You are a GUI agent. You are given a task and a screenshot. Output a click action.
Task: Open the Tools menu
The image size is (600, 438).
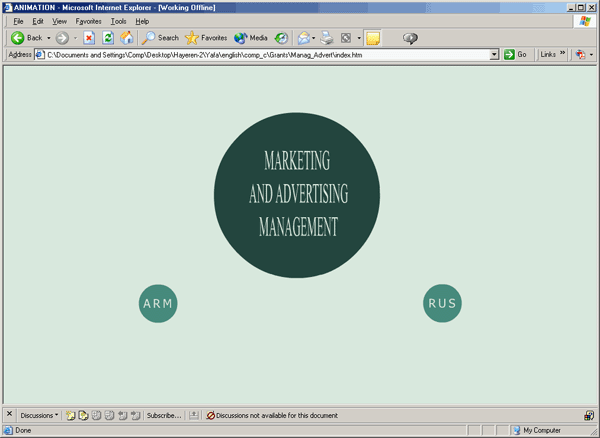click(x=118, y=21)
